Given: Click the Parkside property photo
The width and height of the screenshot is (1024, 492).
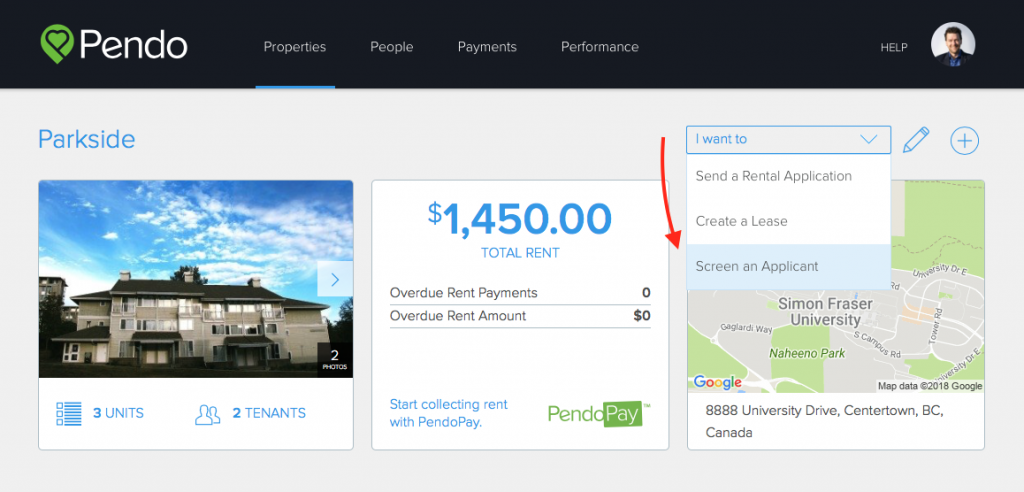Looking at the screenshot, I should 196,279.
